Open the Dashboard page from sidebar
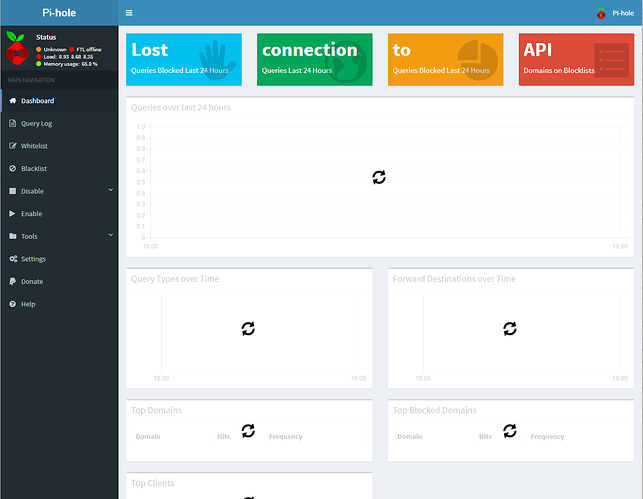 click(37, 101)
